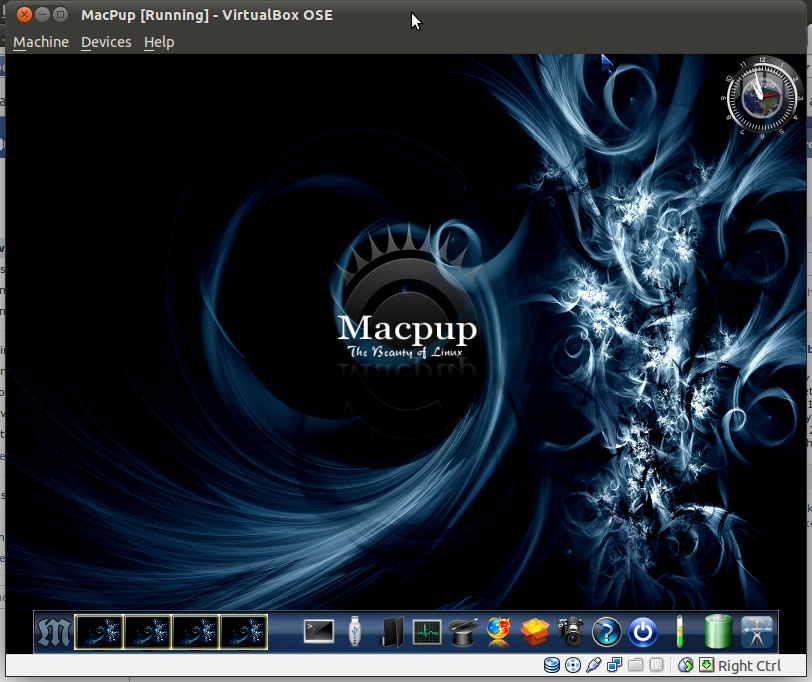
Task: Open the orange package manager box icon
Action: (x=534, y=632)
